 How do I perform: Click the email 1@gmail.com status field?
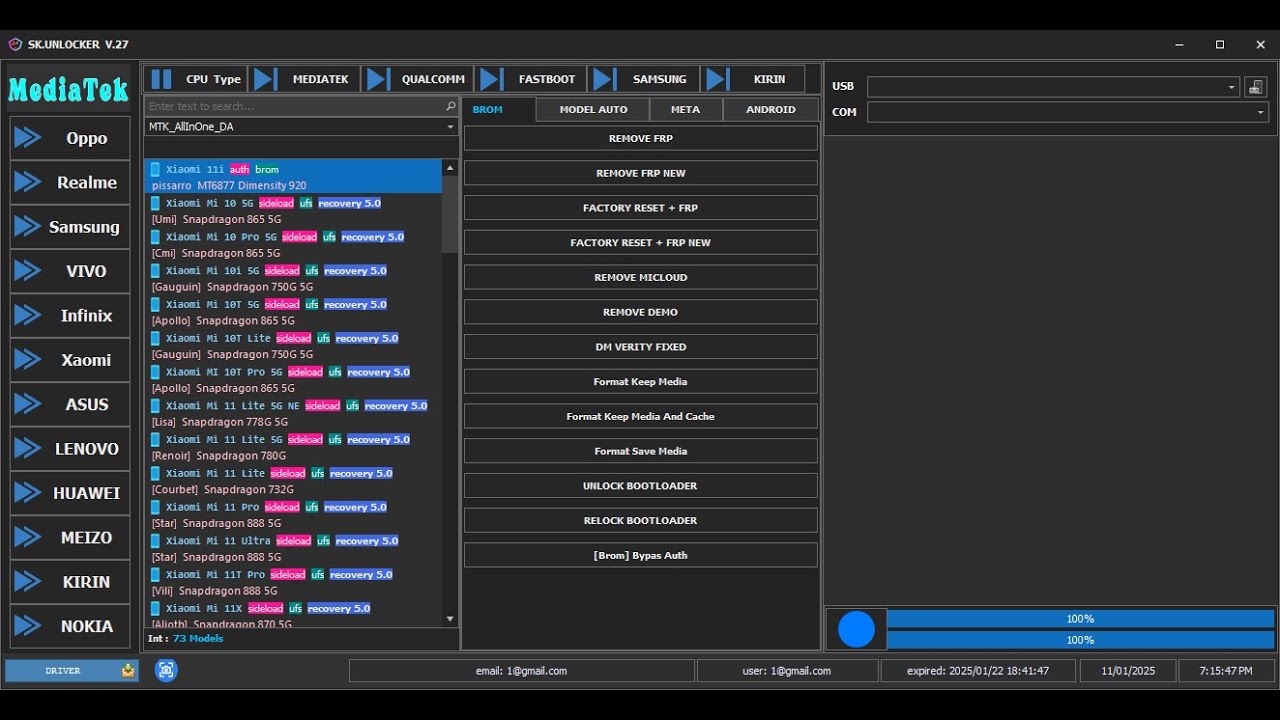521,671
